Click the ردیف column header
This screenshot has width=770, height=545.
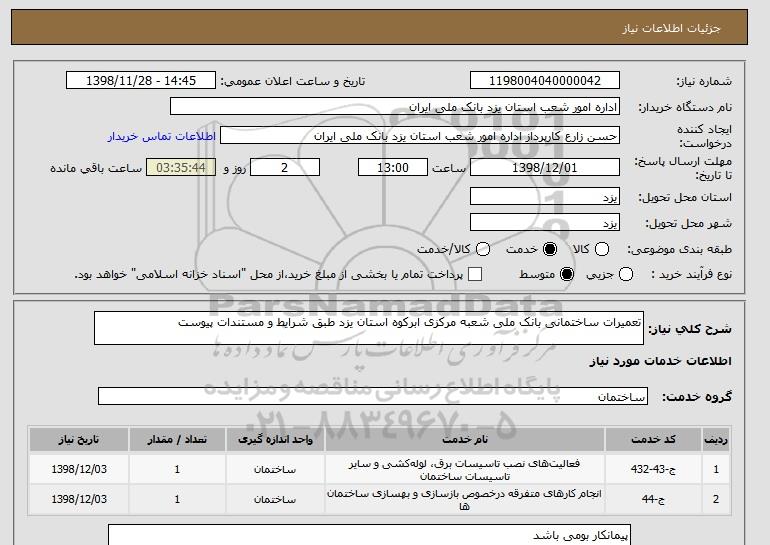[x=716, y=439]
